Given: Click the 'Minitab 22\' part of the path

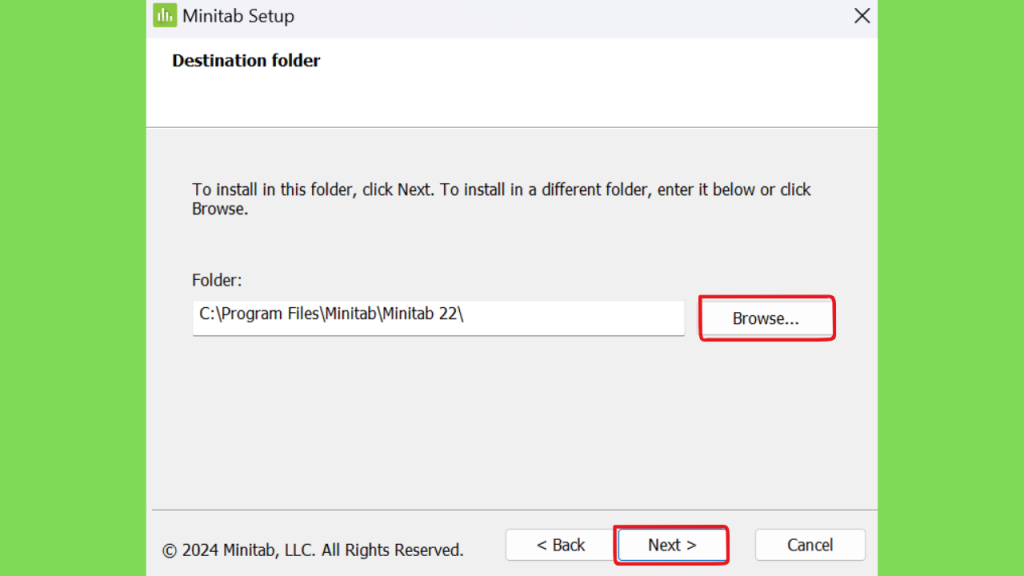Looking at the screenshot, I should pyautogui.click(x=423, y=313).
